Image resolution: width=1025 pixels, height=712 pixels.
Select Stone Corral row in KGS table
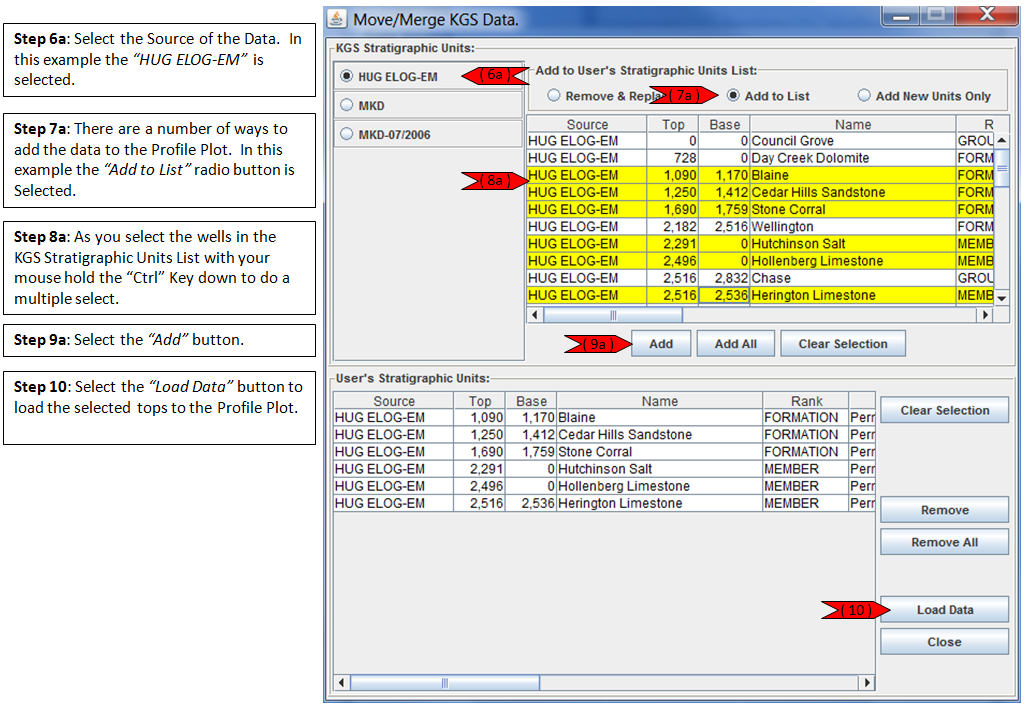point(760,209)
